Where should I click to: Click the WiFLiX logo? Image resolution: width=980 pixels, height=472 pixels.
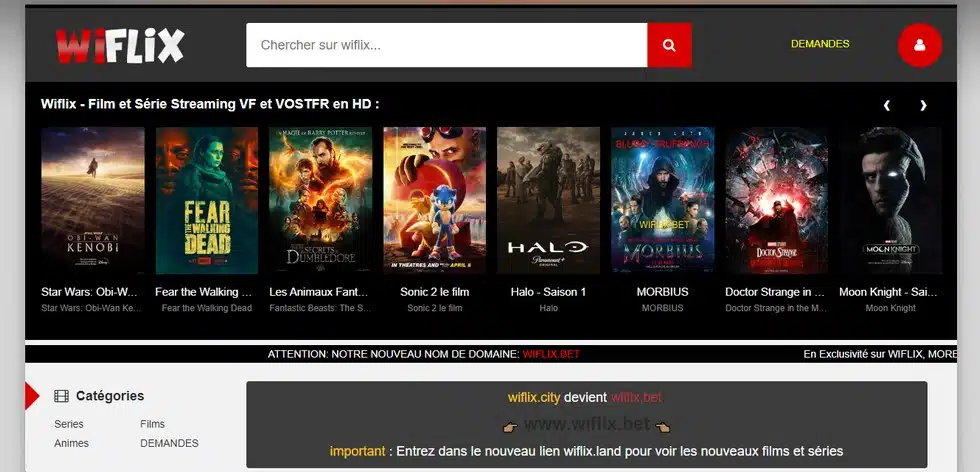pos(120,46)
